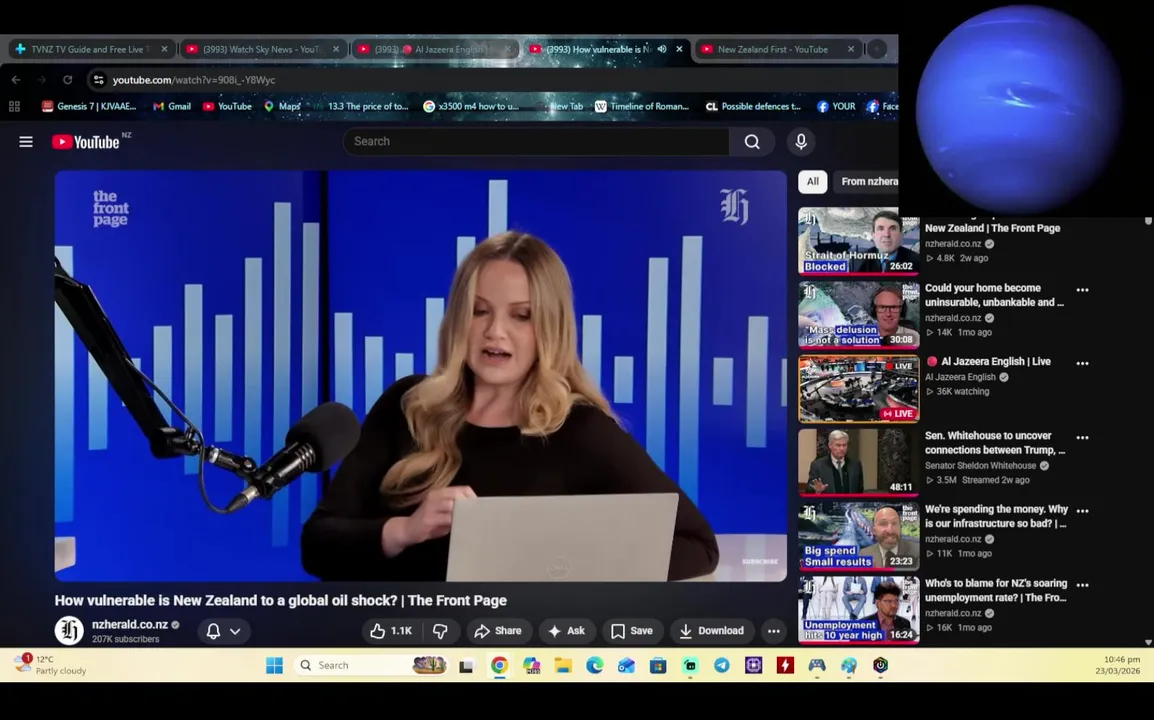Screen dimensions: 1154x720
Task: Open 'Timeline of Roman' bookmark
Action: pos(642,106)
